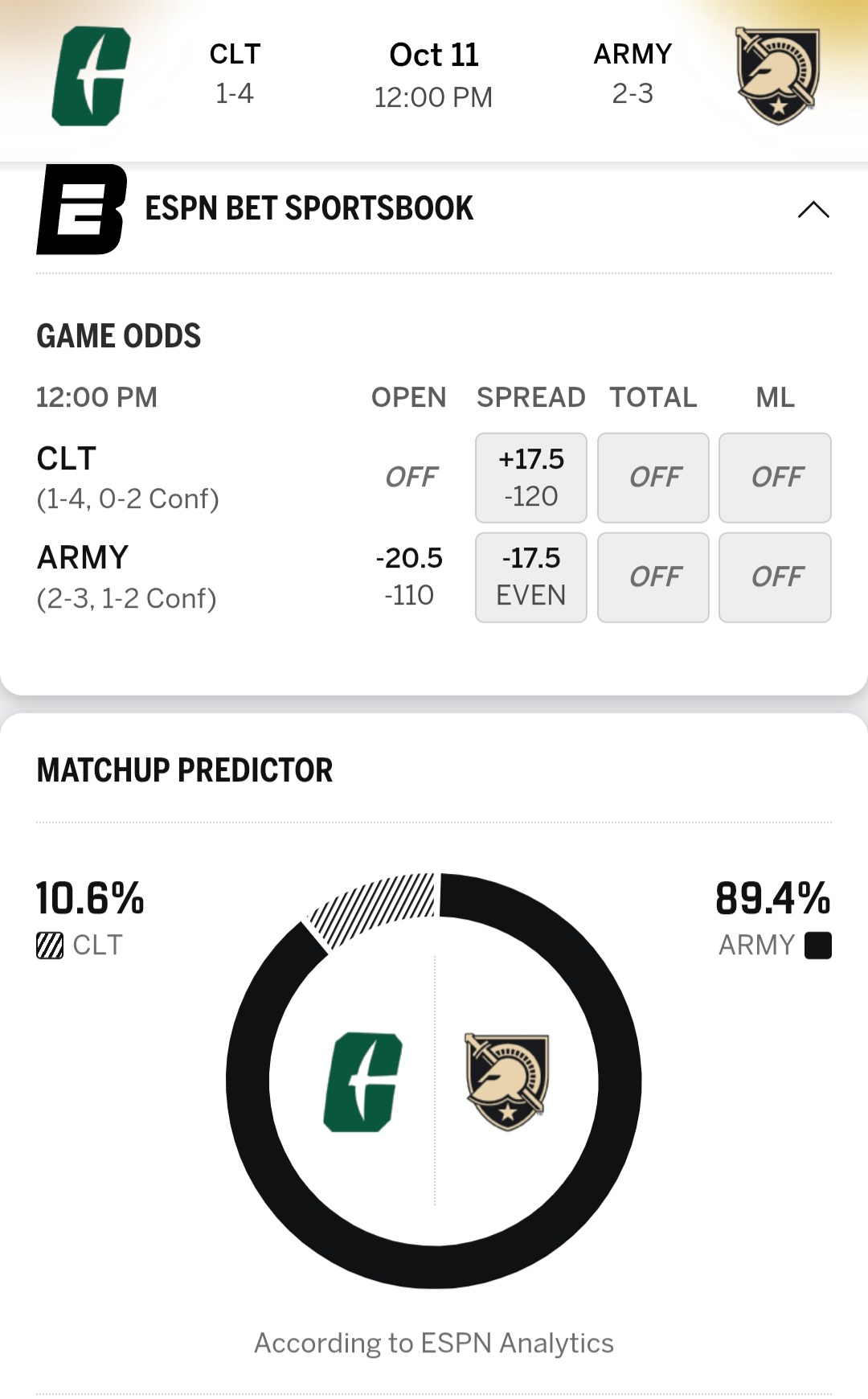Tap the CLT team name in odds table
The width and height of the screenshot is (868, 1399).
coord(67,459)
